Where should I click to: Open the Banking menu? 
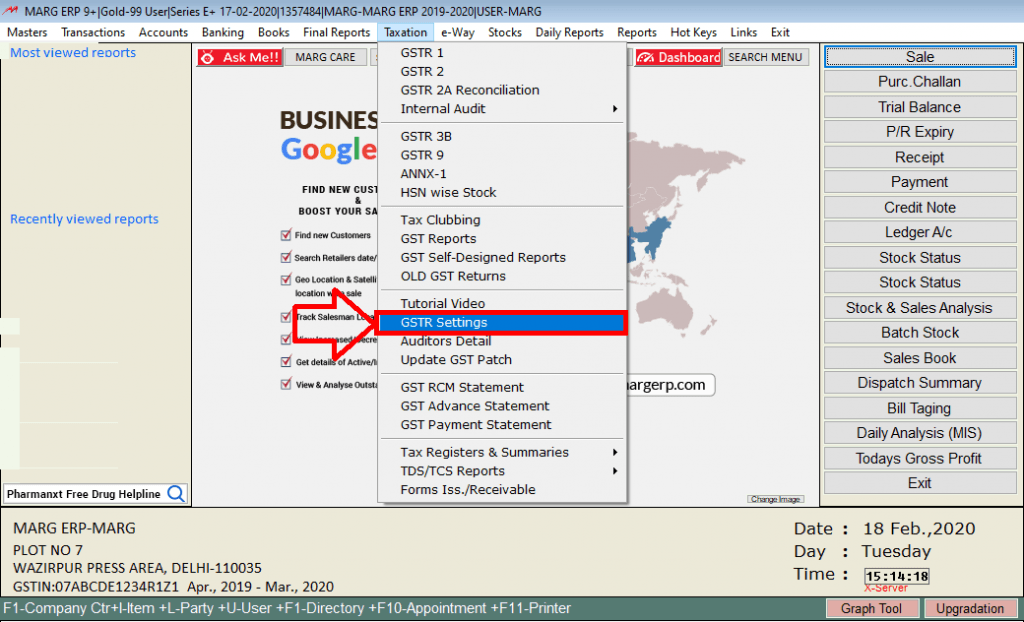(223, 32)
